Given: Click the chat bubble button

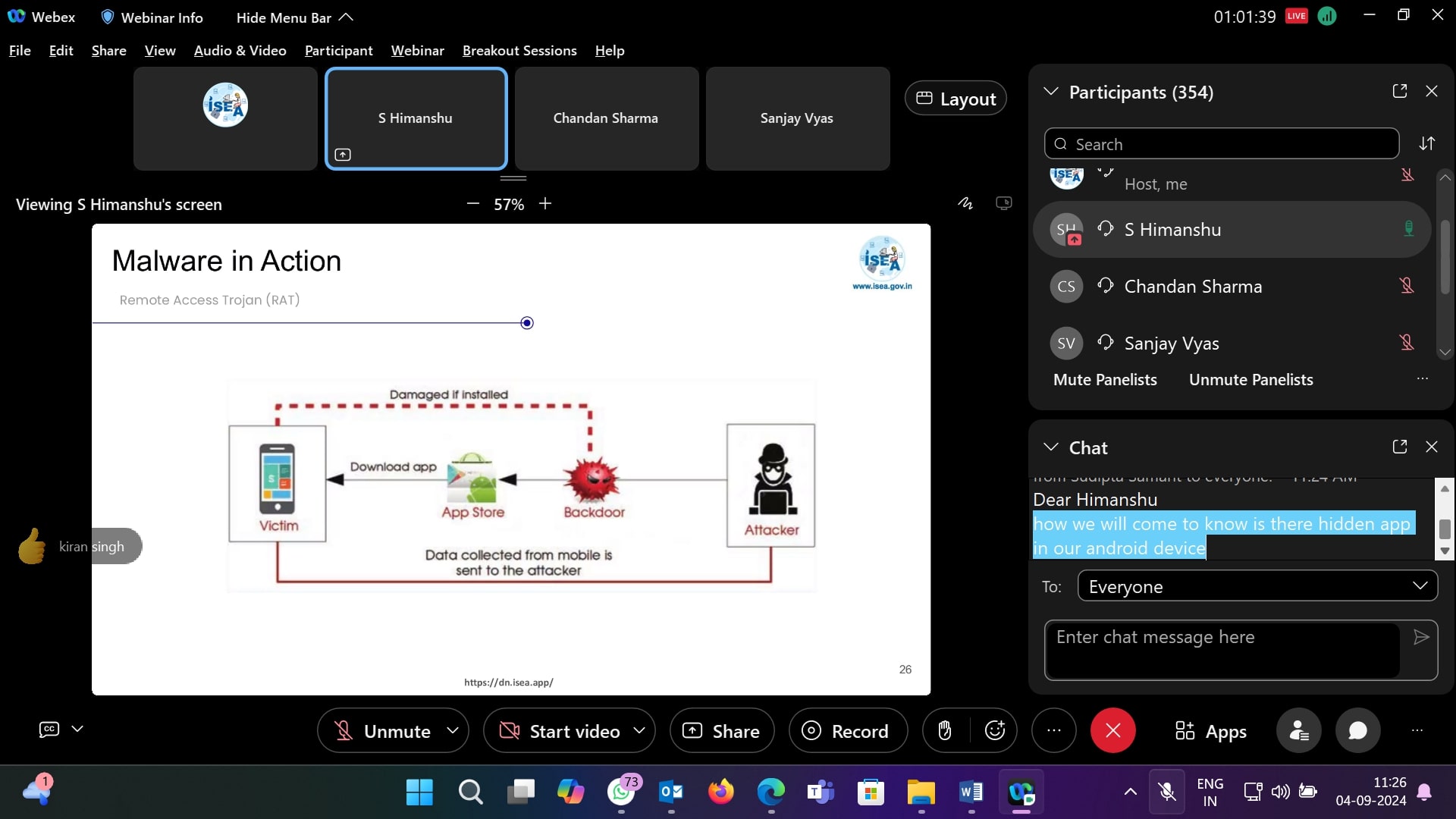Looking at the screenshot, I should 1357,730.
